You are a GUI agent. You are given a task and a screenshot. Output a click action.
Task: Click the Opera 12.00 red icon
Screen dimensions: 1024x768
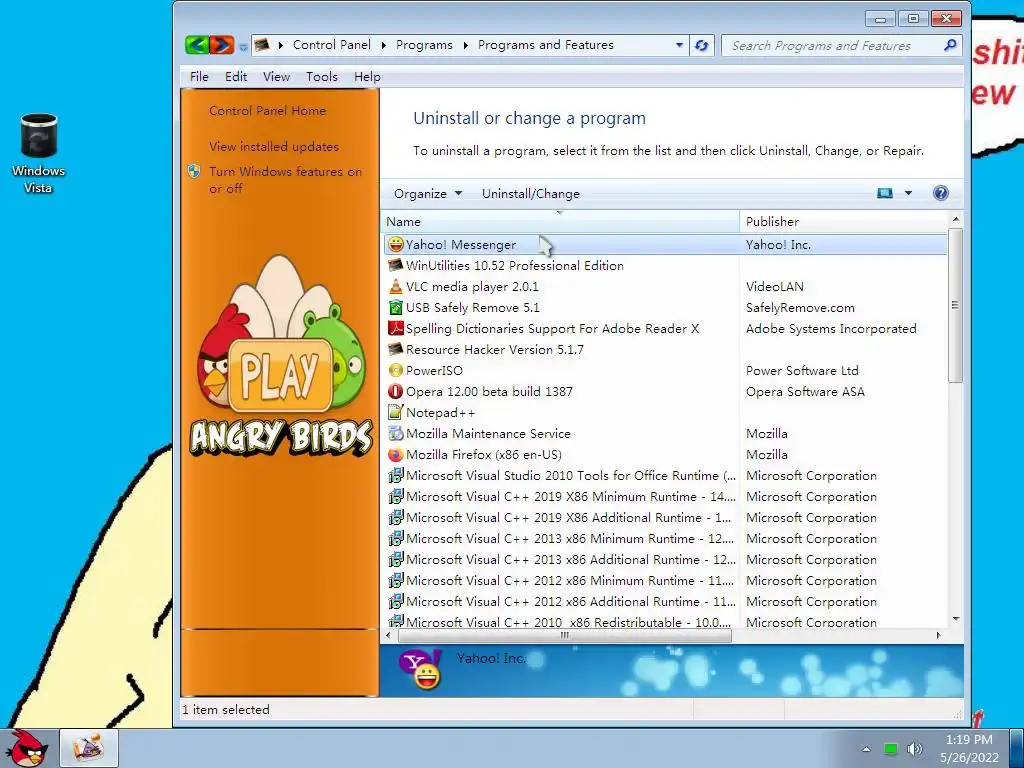395,391
